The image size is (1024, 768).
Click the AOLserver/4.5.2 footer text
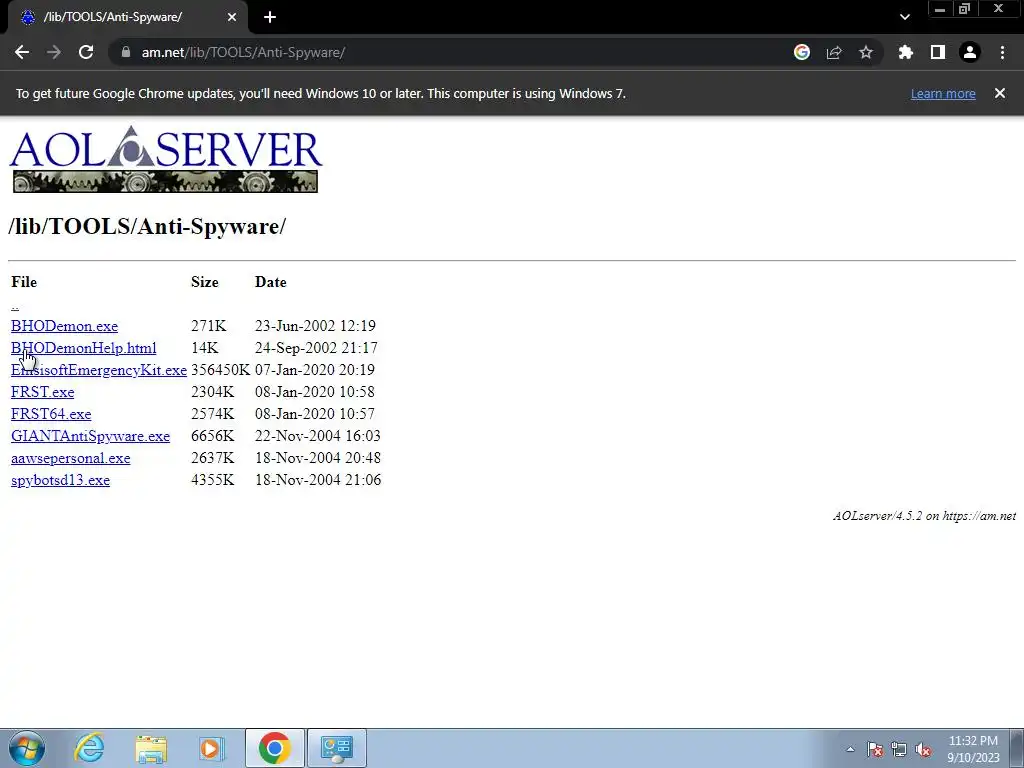pyautogui.click(x=924, y=516)
